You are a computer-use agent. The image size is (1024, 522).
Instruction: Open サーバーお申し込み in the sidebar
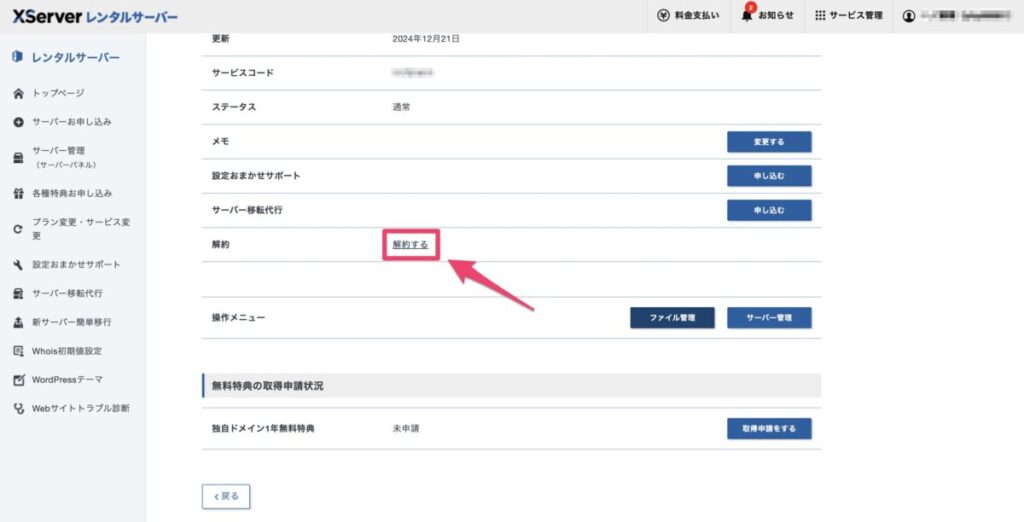pyautogui.click(x=72, y=122)
